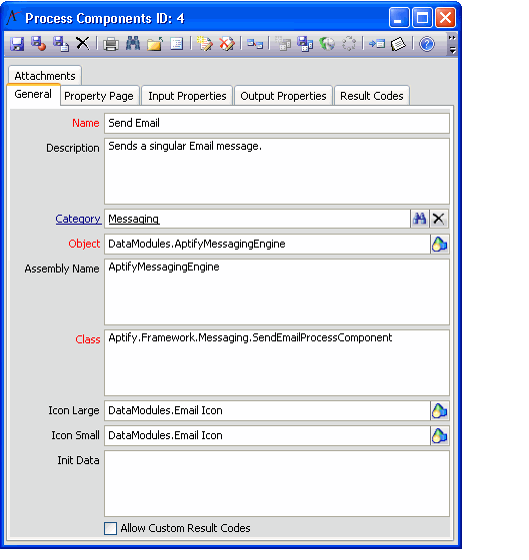Click Save and New icon with document

(x=61, y=44)
